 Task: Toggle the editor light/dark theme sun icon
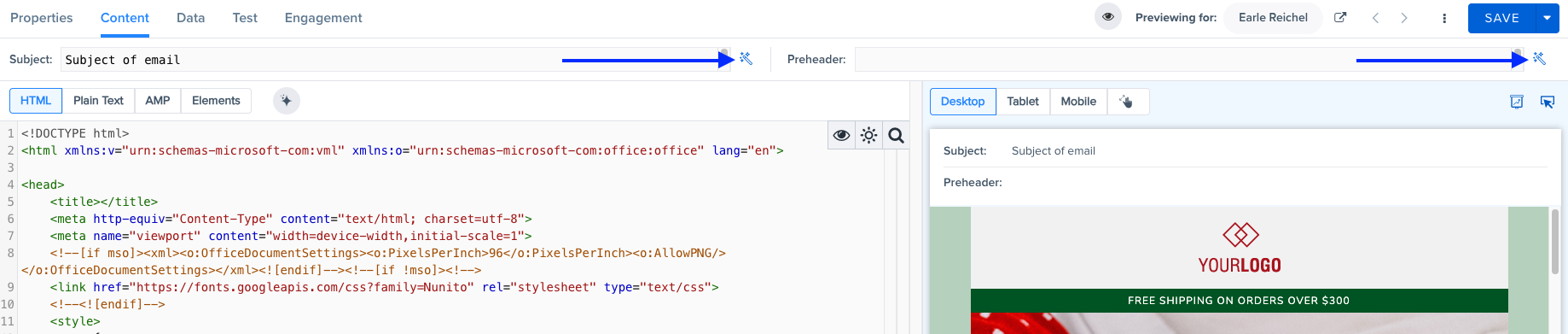868,136
